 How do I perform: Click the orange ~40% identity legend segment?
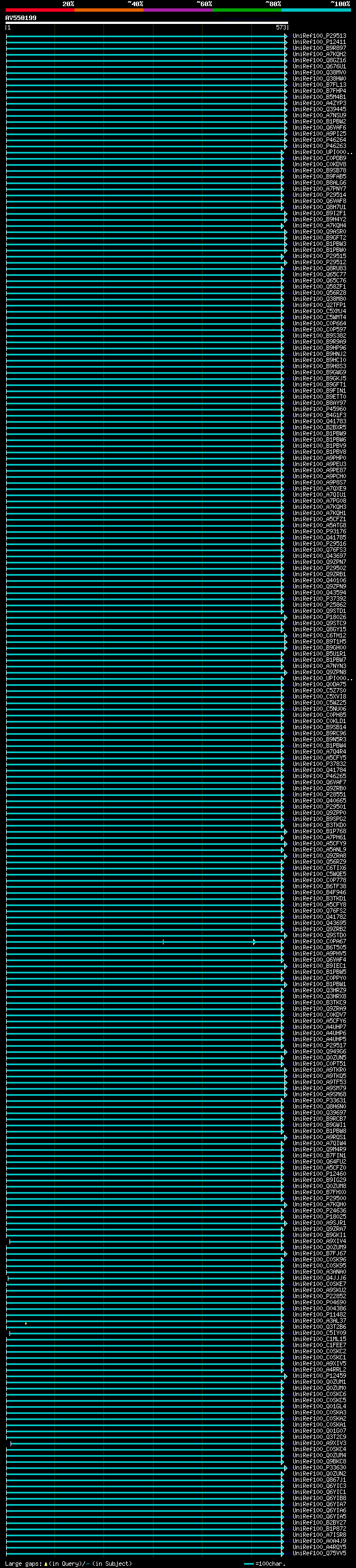(109, 10)
